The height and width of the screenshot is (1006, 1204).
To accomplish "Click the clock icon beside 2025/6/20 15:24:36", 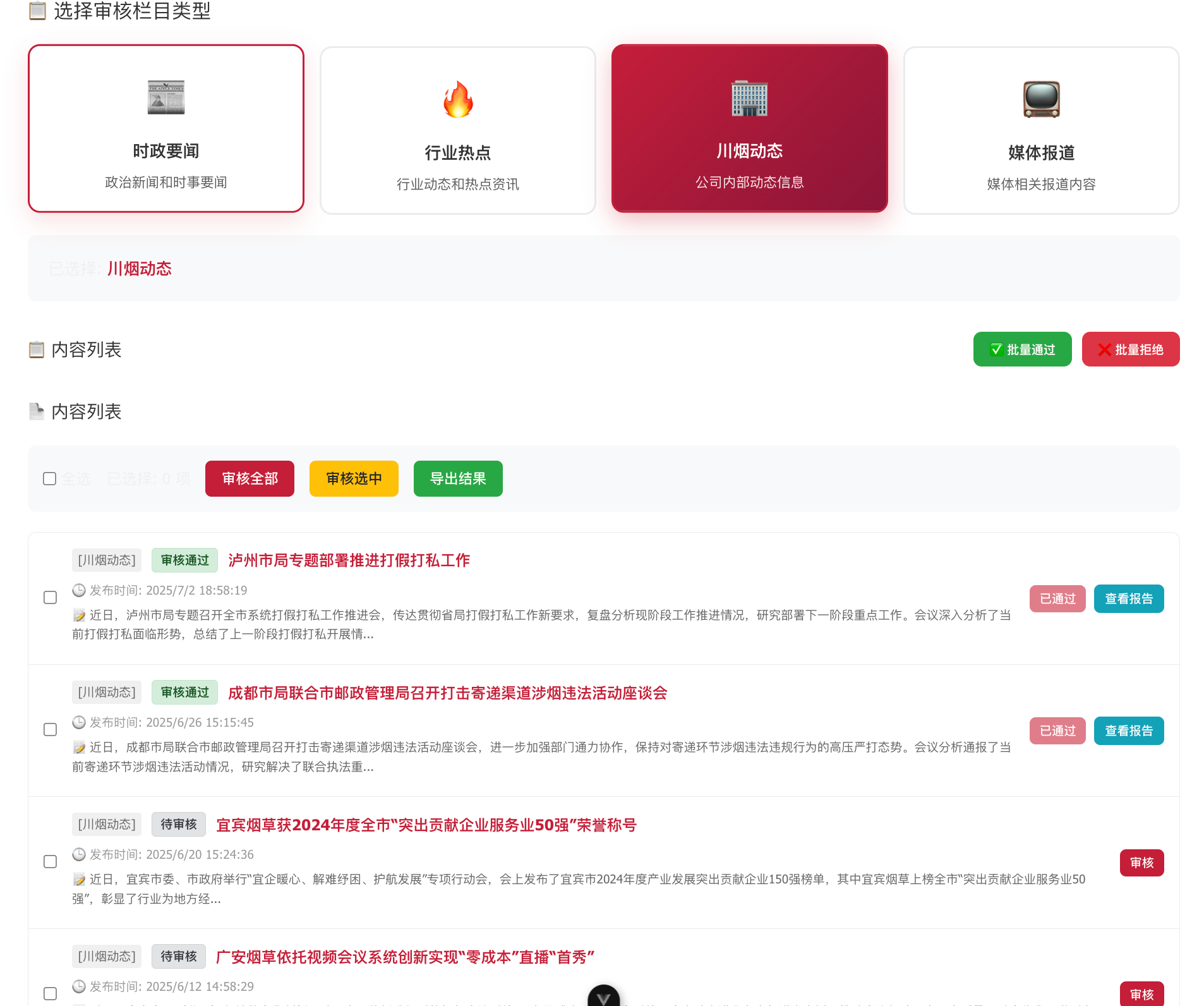I will [x=79, y=854].
